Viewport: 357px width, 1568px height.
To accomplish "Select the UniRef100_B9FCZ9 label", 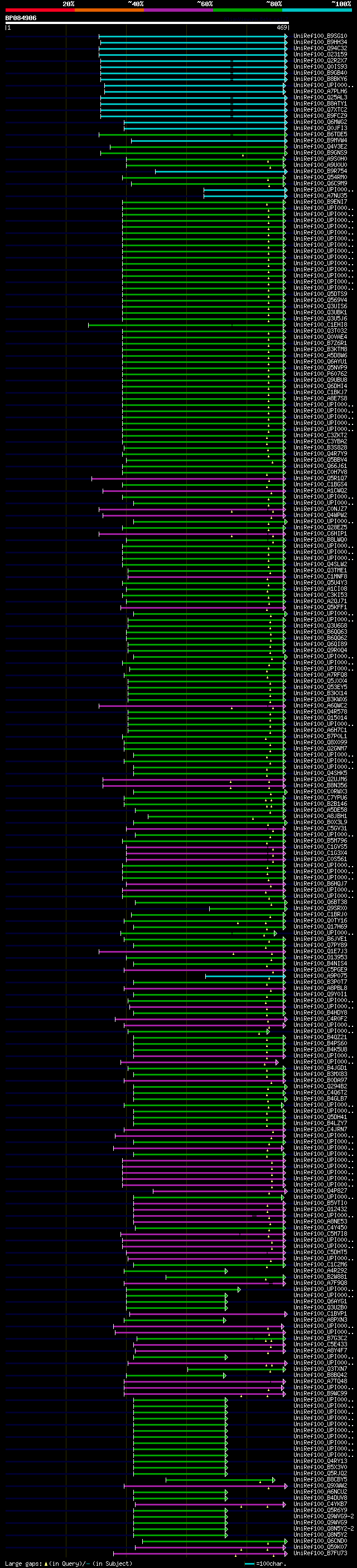I will click(x=320, y=116).
